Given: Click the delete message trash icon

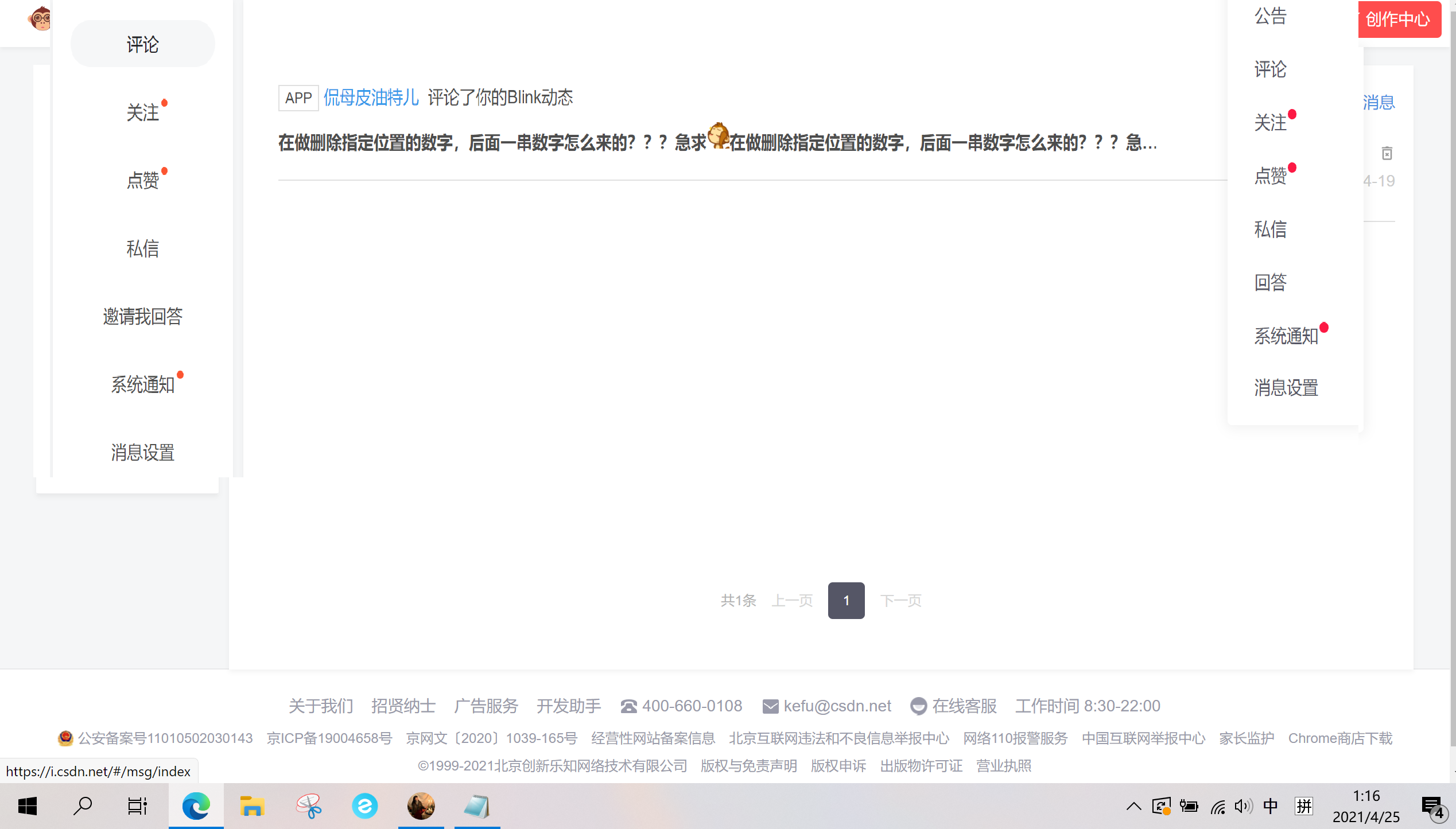Looking at the screenshot, I should click(x=1388, y=154).
